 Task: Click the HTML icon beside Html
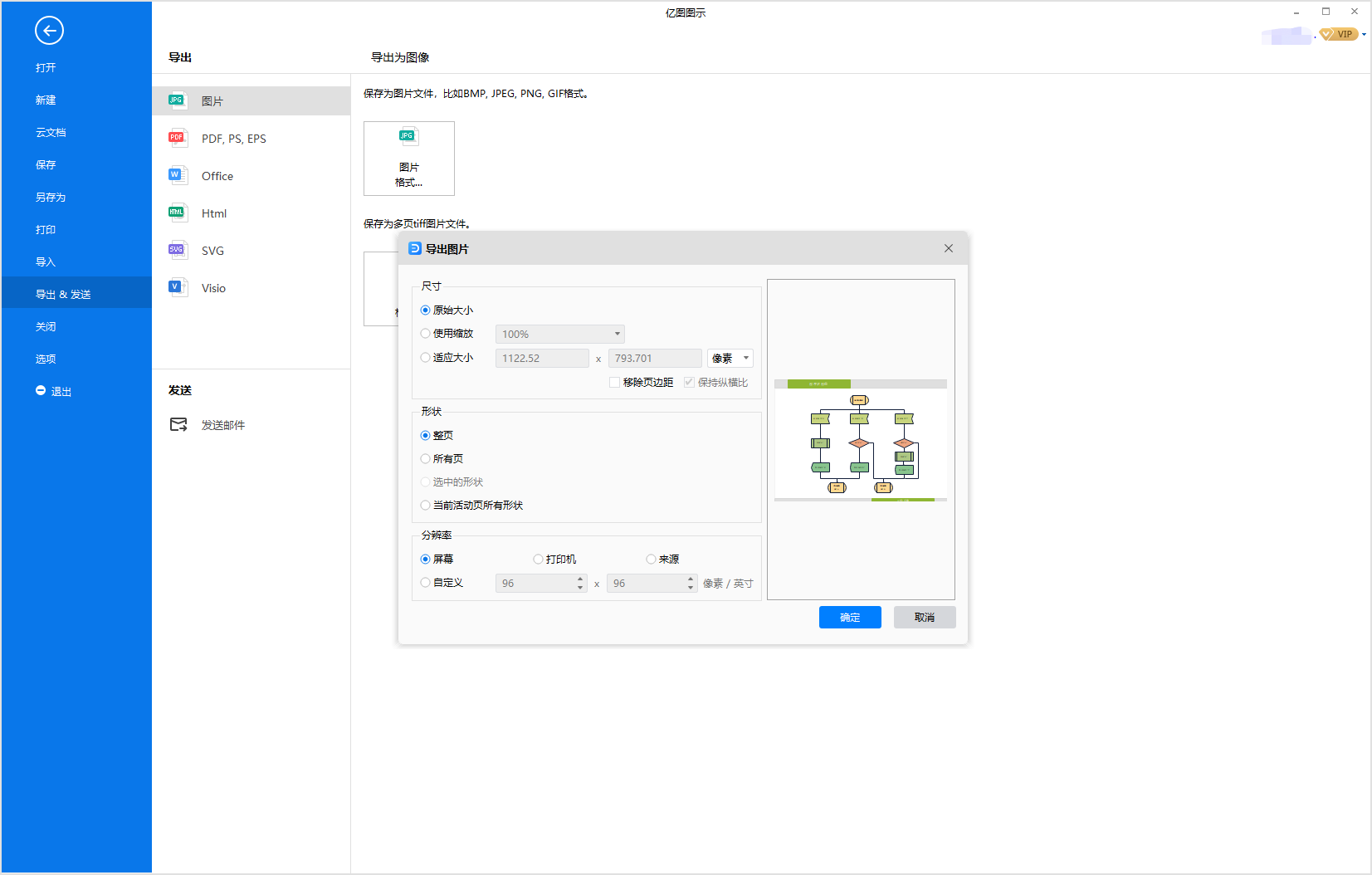177,213
